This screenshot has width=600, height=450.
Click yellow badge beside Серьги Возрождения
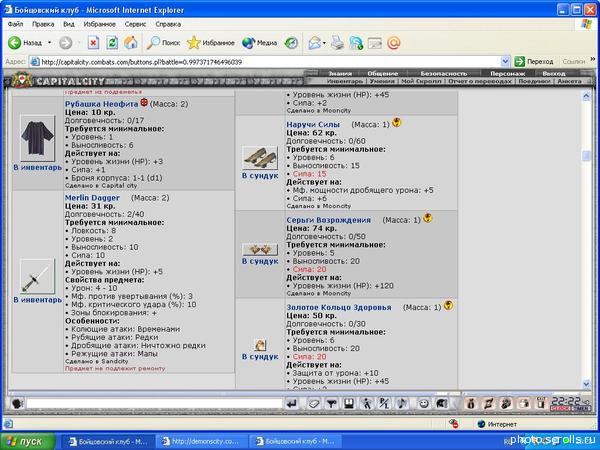click(x=427, y=218)
